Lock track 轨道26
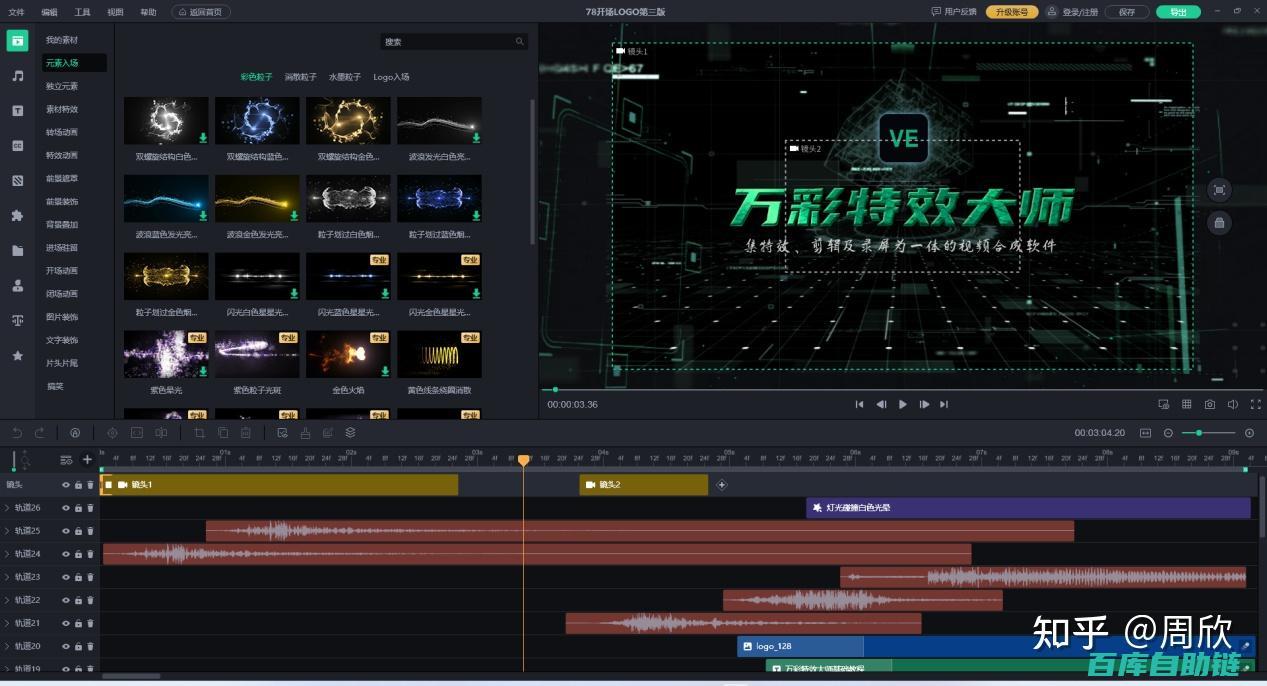1267x686 pixels. (x=78, y=508)
